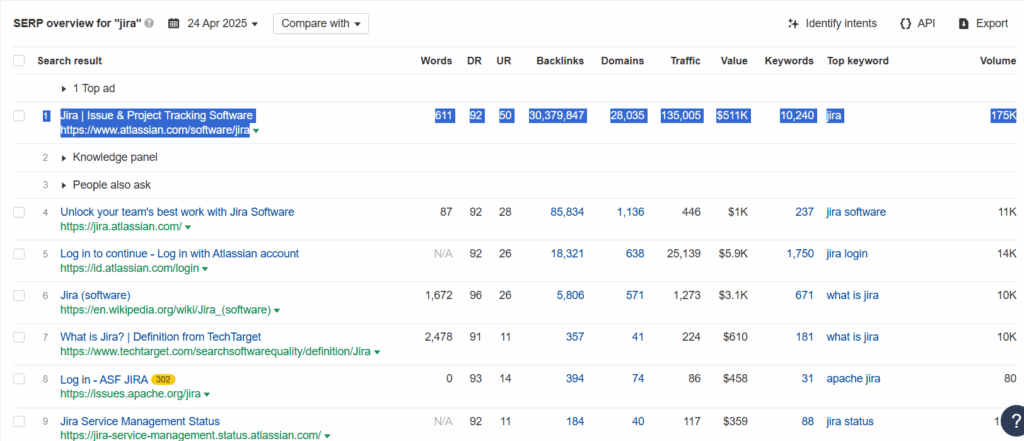Open the 'Jira (software)' Wikipedia result title
The height and width of the screenshot is (441, 1024).
pyautogui.click(x=95, y=295)
